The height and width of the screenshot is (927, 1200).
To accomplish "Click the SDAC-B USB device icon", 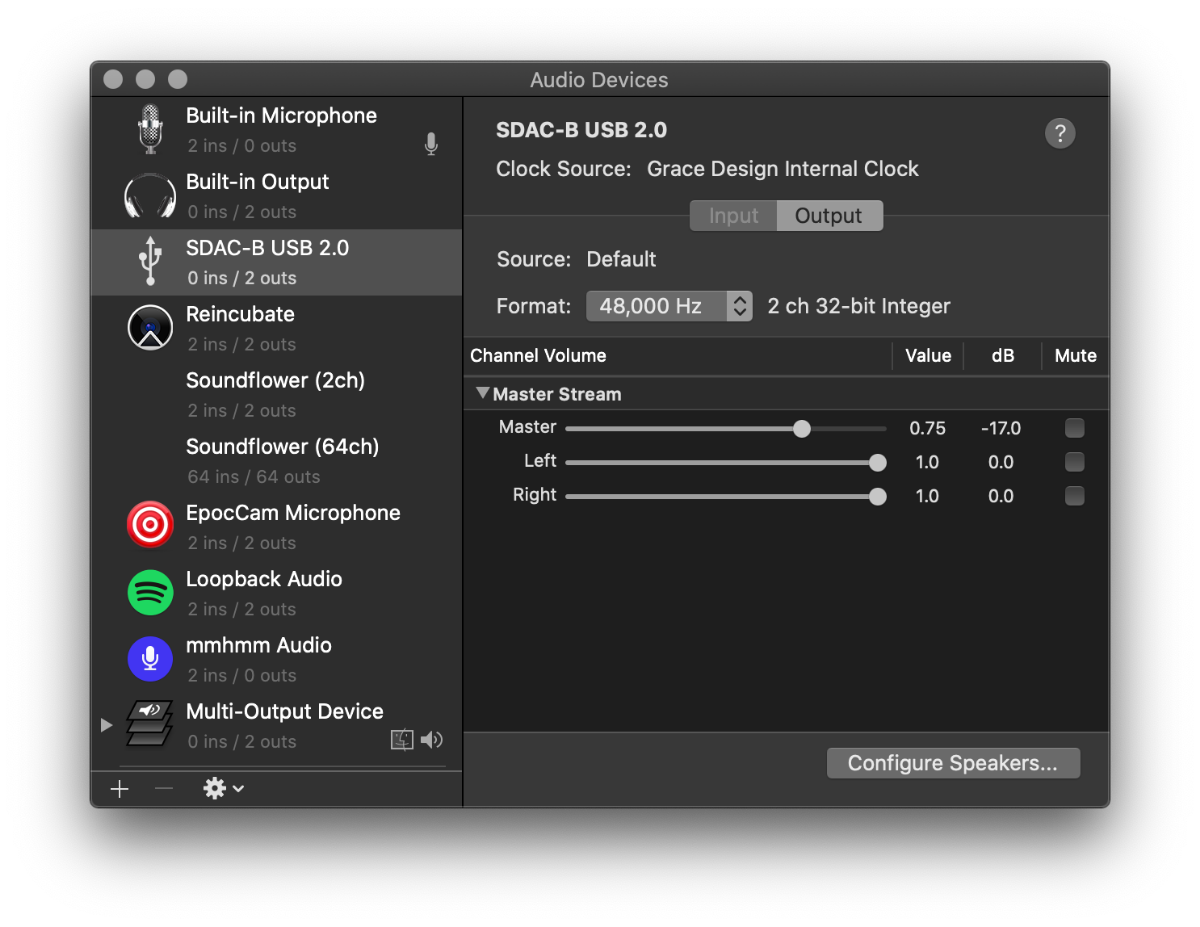I will click(150, 262).
